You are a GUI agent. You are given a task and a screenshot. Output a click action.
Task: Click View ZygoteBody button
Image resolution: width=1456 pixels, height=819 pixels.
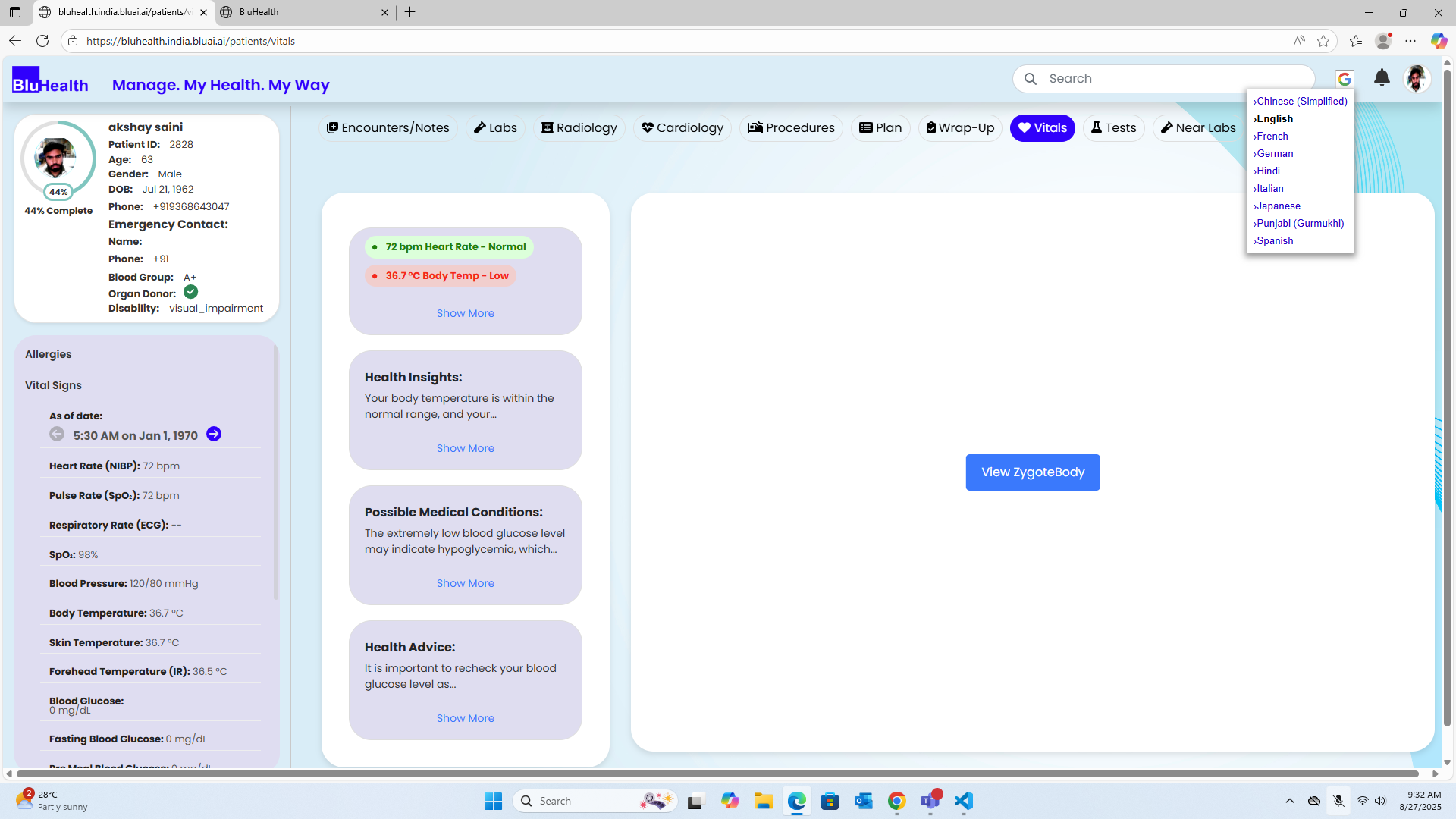click(1032, 472)
